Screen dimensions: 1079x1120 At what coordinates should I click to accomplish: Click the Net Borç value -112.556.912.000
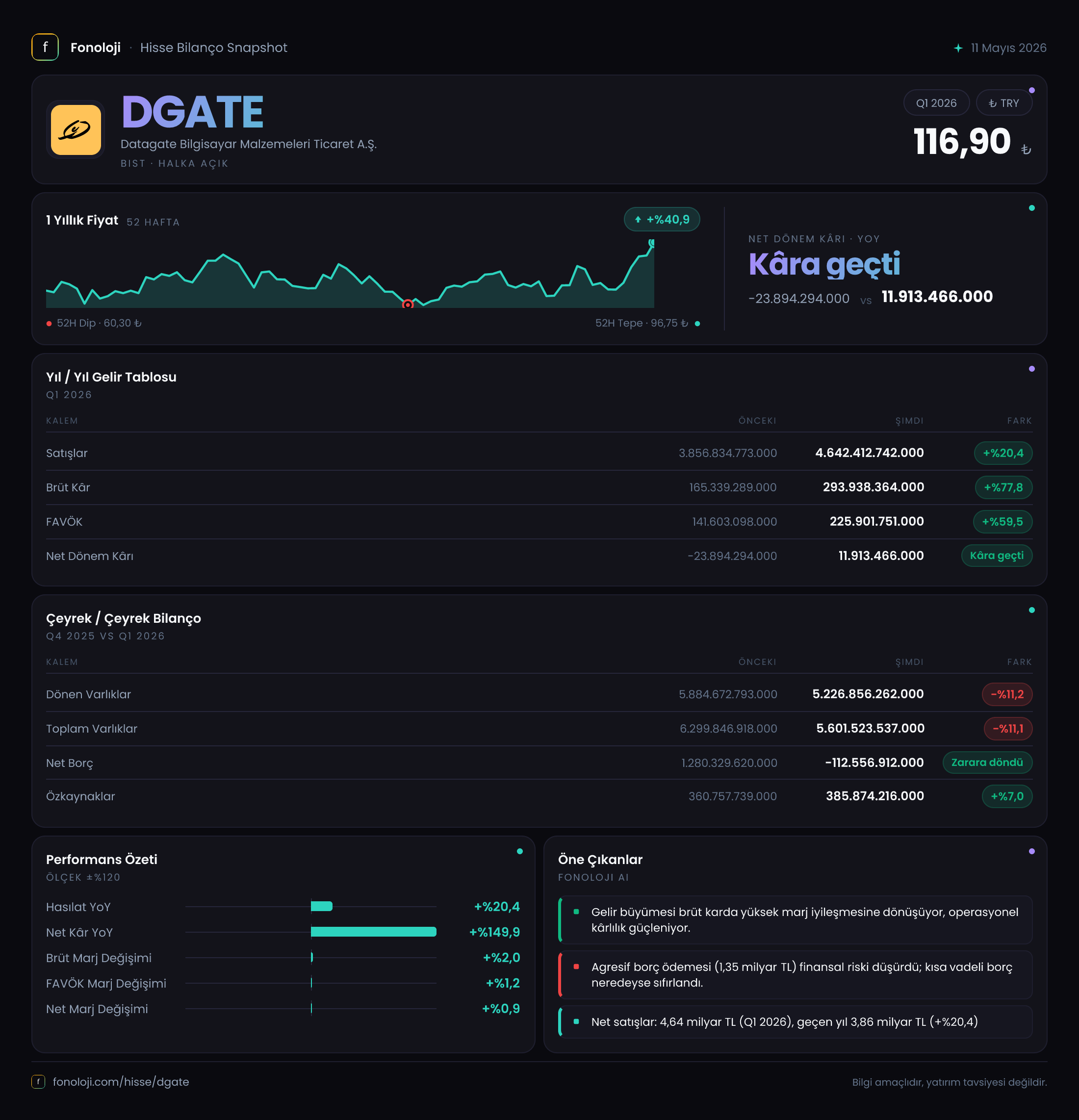pos(874,763)
